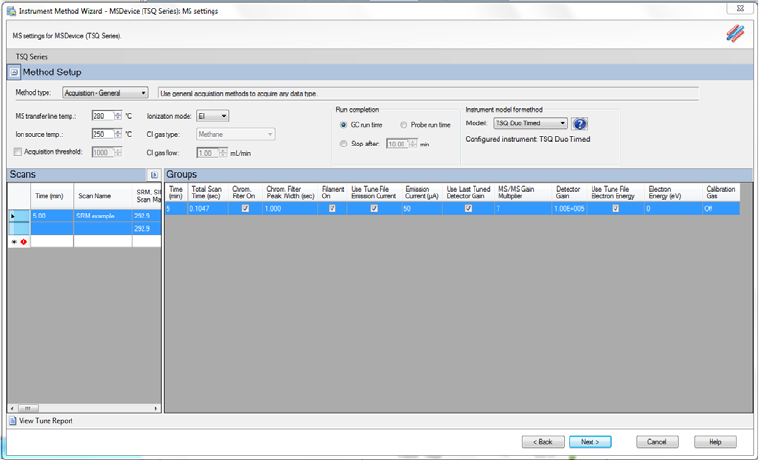Image resolution: width=759 pixels, height=460 pixels.
Task: Click the red error icon in new scan row
Action: (x=23, y=242)
